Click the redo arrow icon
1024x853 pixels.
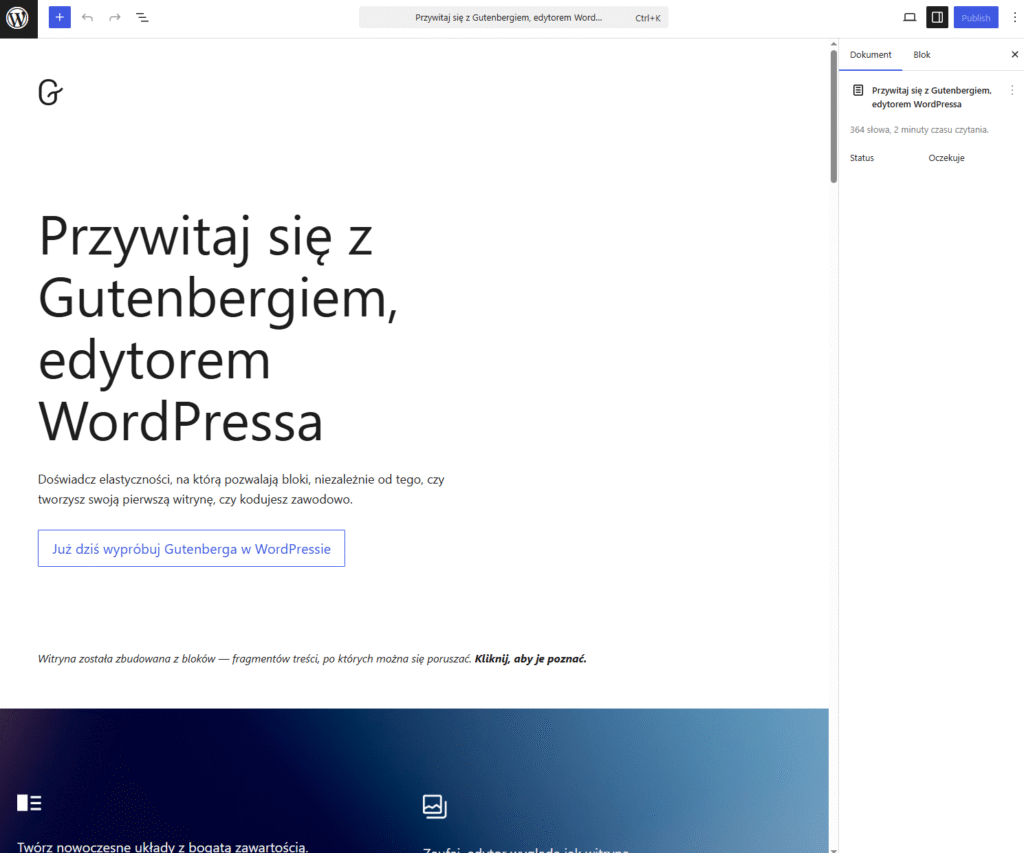[x=114, y=17]
